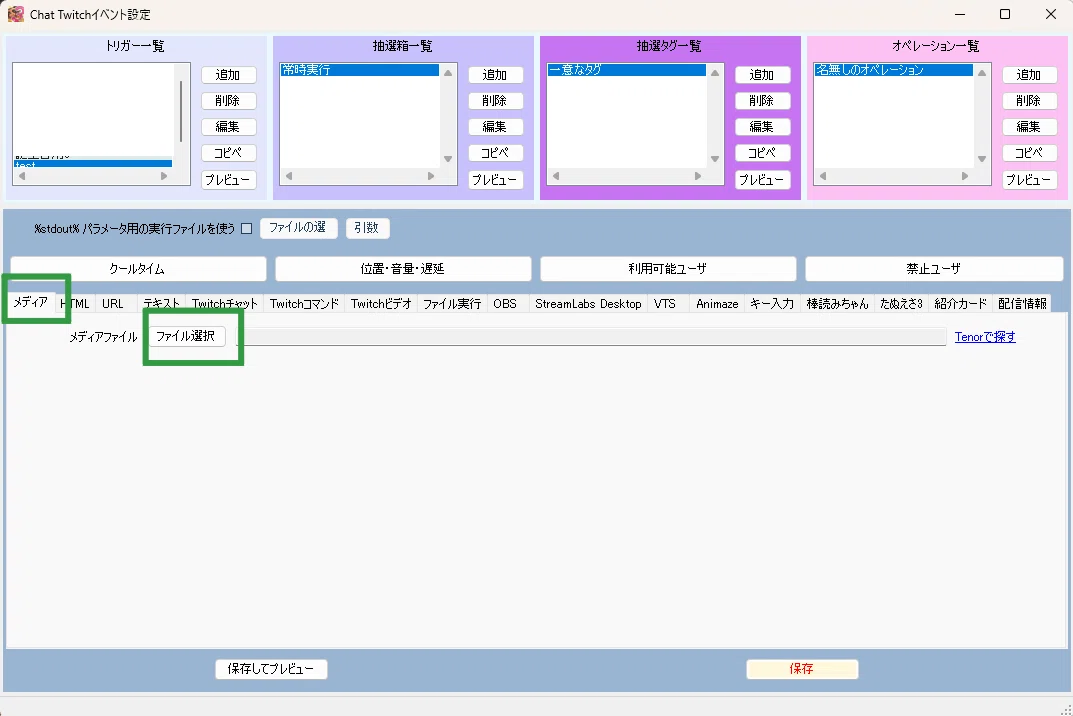Click right arrow of オペレーション一覧 horizontal scrollbar
Image resolution: width=1073 pixels, height=716 pixels.
[965, 176]
